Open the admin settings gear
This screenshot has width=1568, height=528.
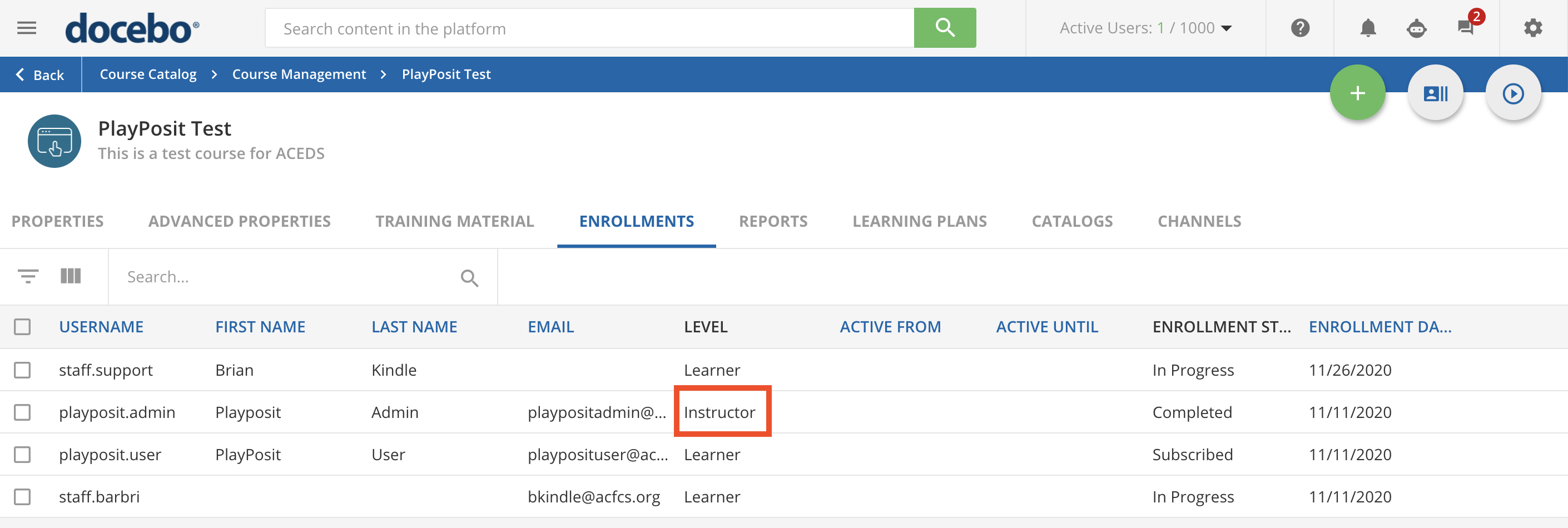pos(1533,28)
